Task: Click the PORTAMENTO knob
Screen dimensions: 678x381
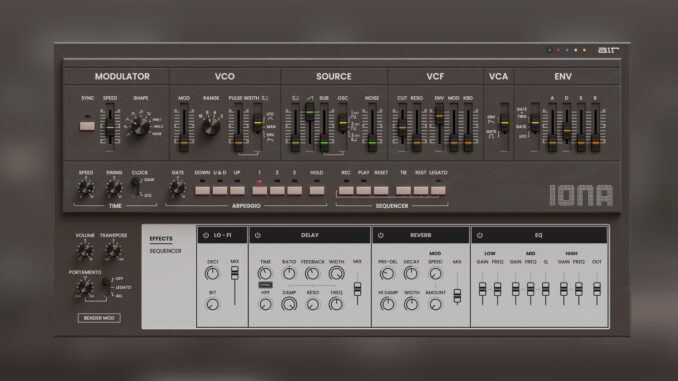Action: [84, 287]
